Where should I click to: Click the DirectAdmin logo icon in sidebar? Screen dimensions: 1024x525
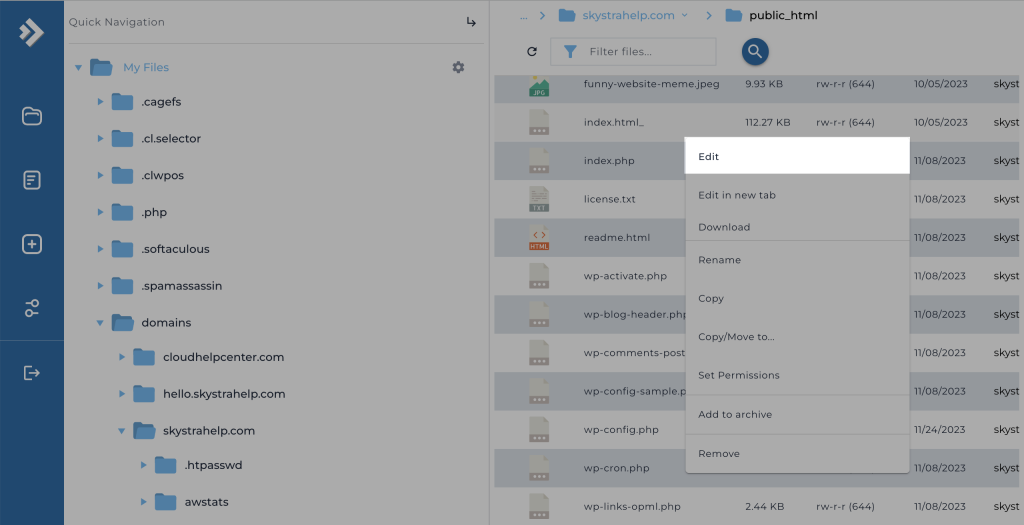31,33
